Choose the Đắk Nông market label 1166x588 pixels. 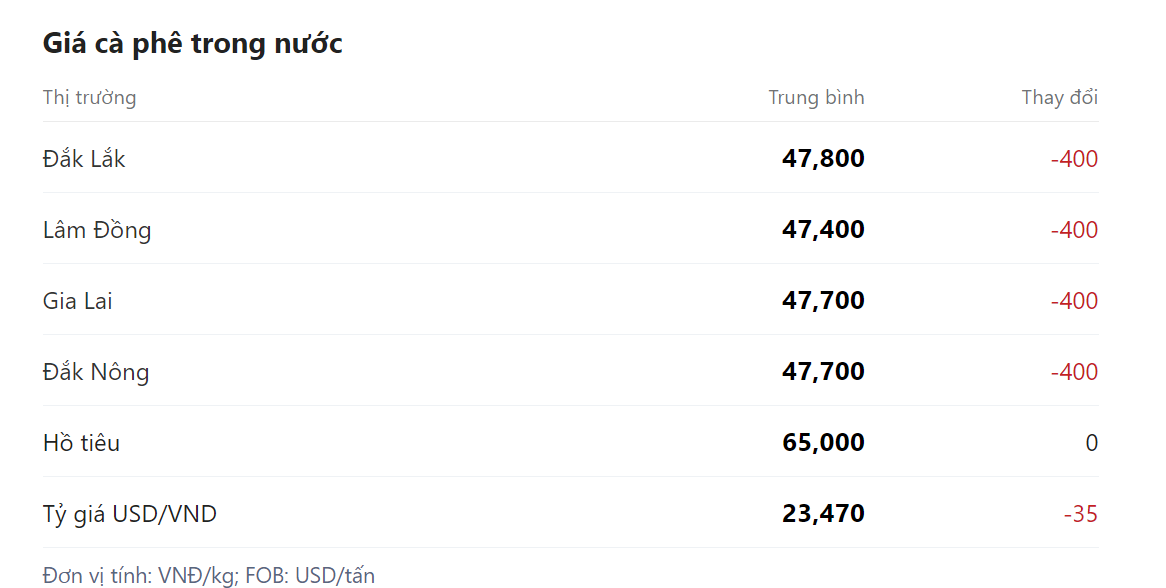pos(96,372)
